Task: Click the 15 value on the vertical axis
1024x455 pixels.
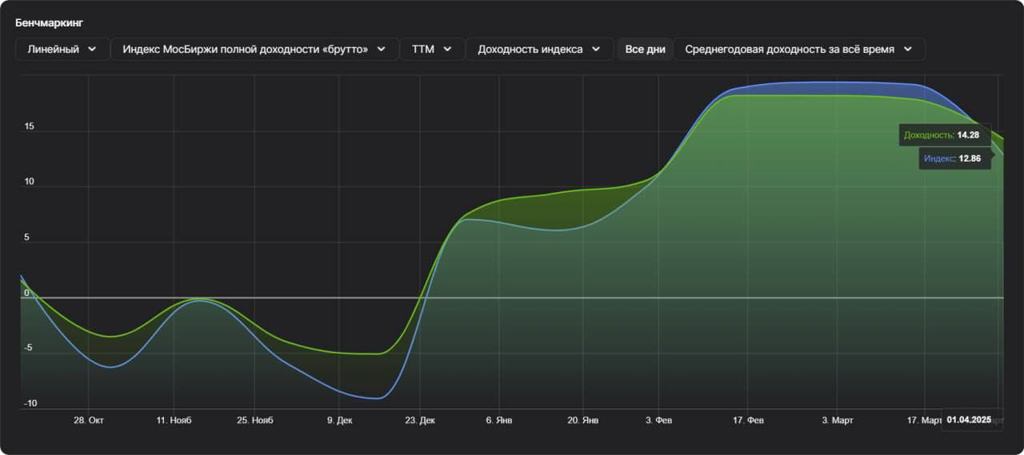Action: [30, 127]
